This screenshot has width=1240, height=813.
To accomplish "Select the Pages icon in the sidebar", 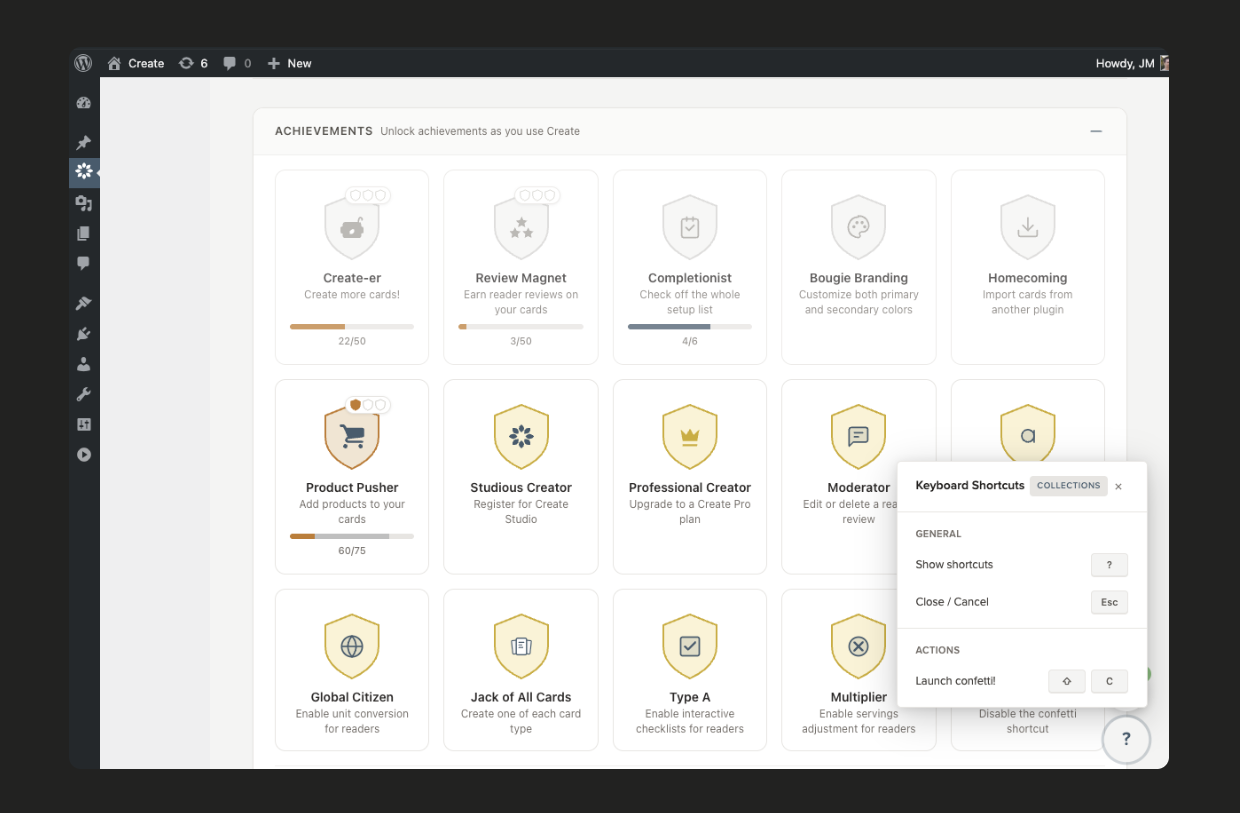I will [x=84, y=232].
